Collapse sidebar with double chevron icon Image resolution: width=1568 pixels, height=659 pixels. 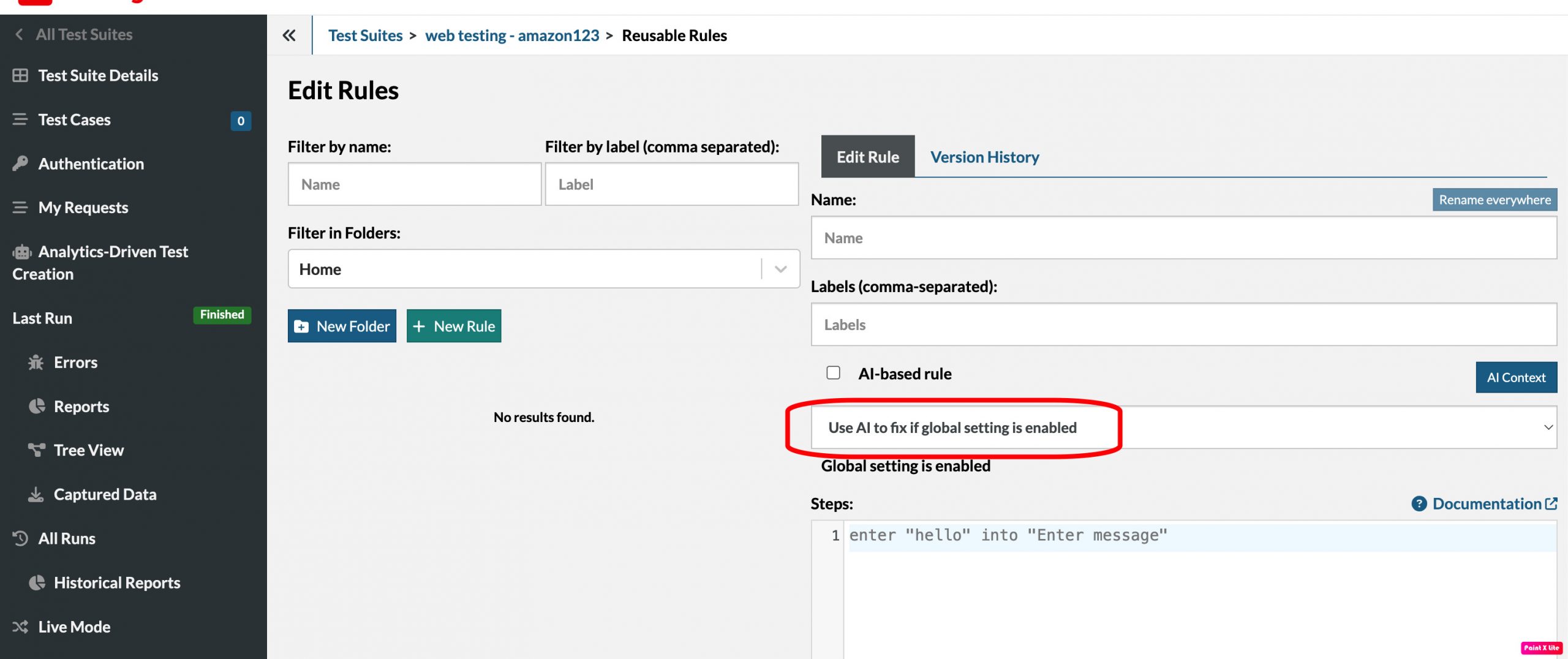pyautogui.click(x=289, y=36)
